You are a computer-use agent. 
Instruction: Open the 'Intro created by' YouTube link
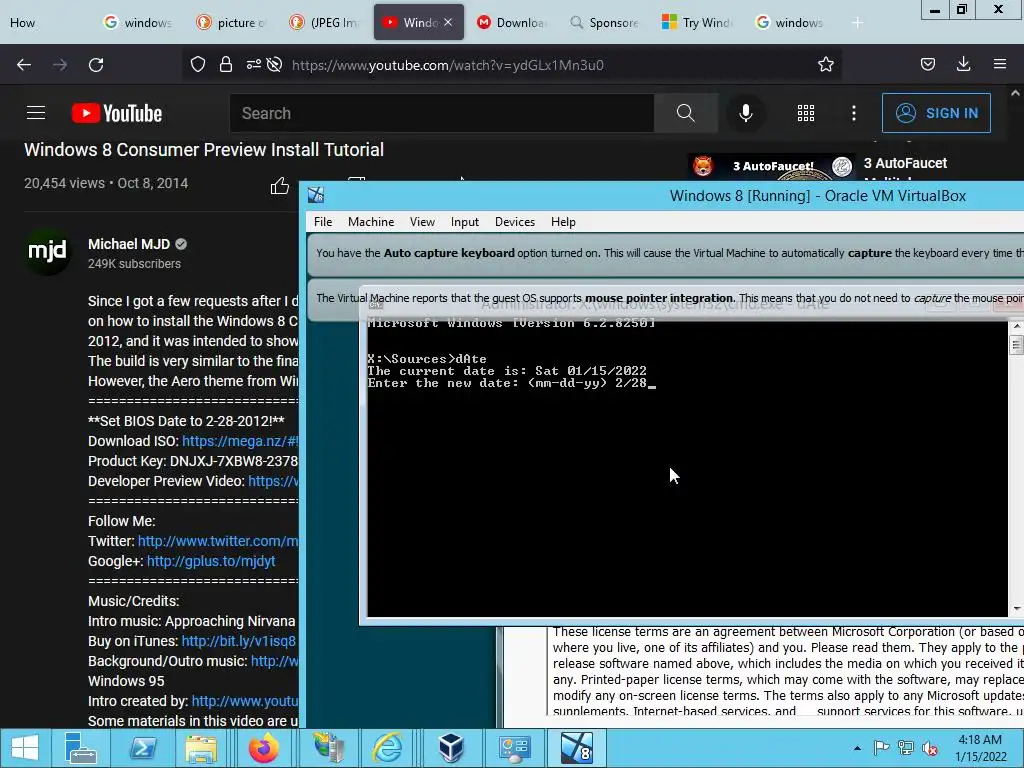tap(245, 701)
